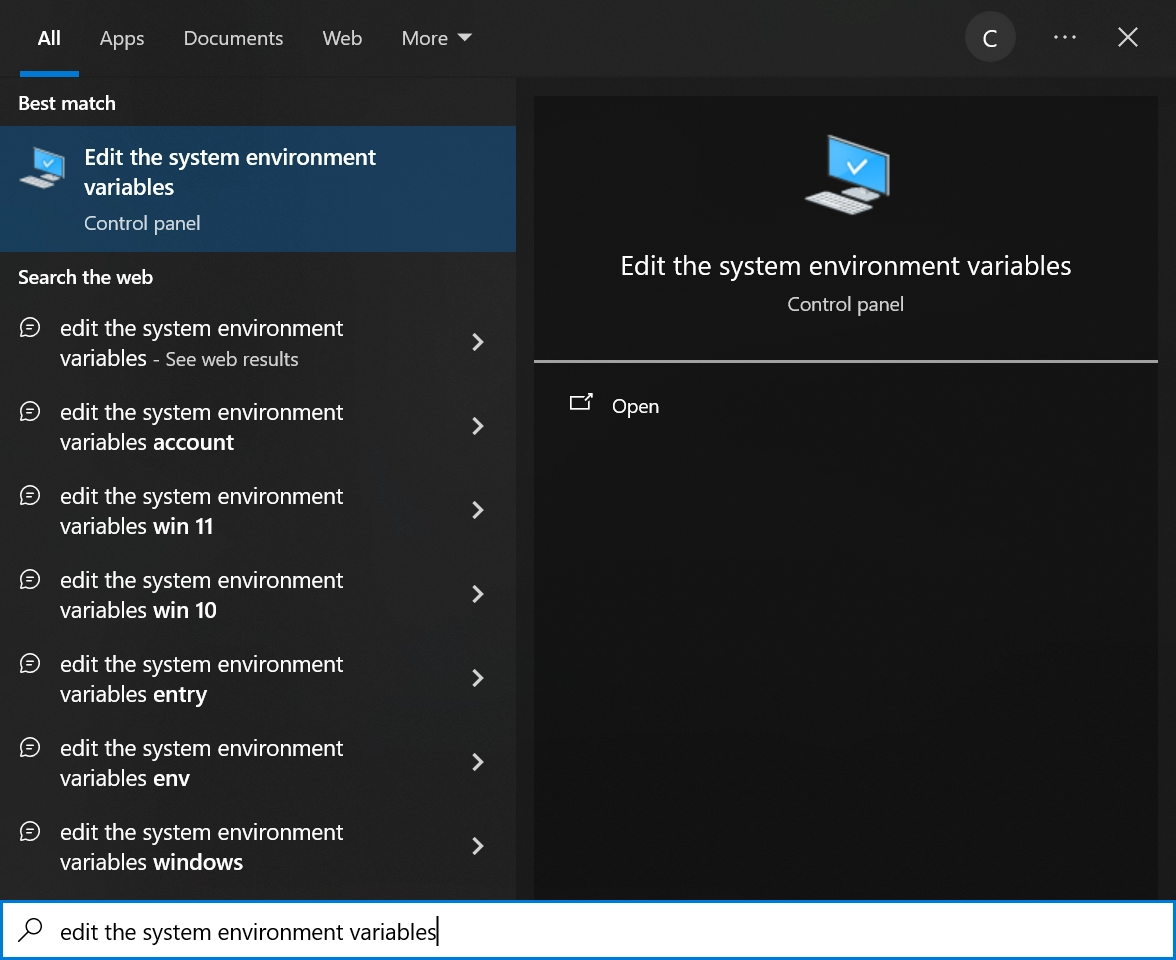Click the Open button in the preview pane
This screenshot has height=960, width=1176.
[x=634, y=406]
